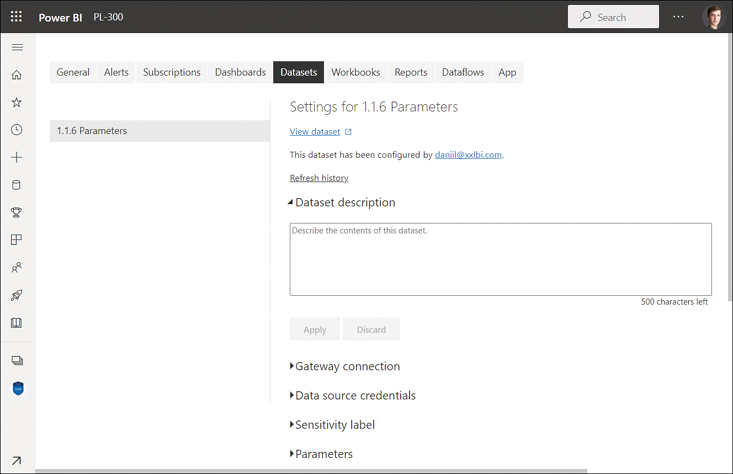The width and height of the screenshot is (733, 474).
Task: Switch to the Alerts tab
Action: pyautogui.click(x=116, y=72)
